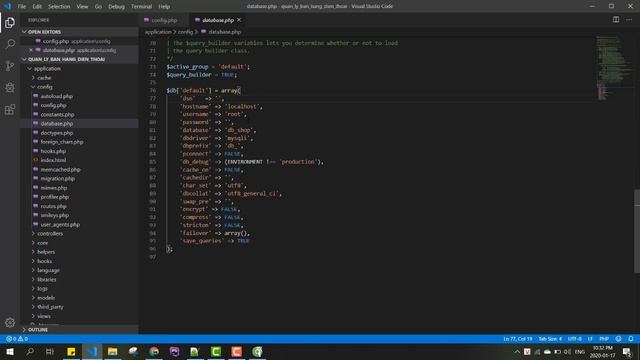Screen dimensions: 640x360
Task: Open Task View on the taskbar
Action: coord(50,351)
